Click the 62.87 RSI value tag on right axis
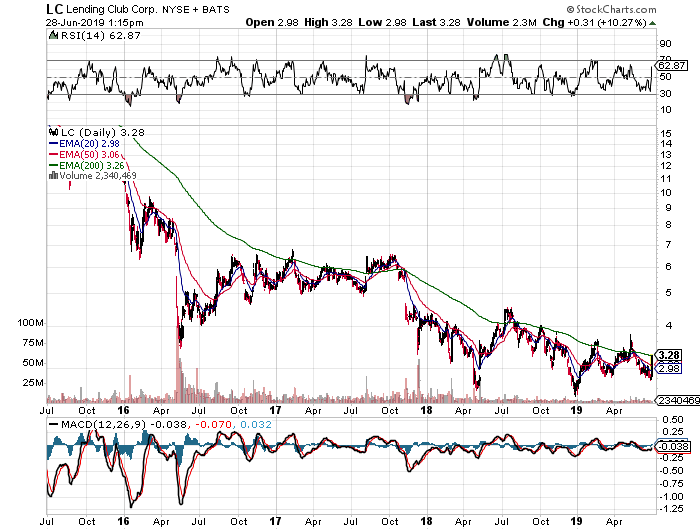The width and height of the screenshot is (700, 530). pyautogui.click(x=673, y=65)
